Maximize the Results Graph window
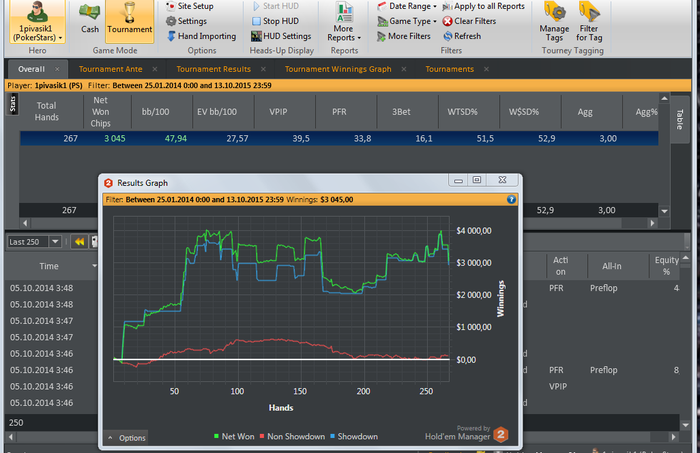Image resolution: width=700 pixels, height=453 pixels. pyautogui.click(x=477, y=180)
